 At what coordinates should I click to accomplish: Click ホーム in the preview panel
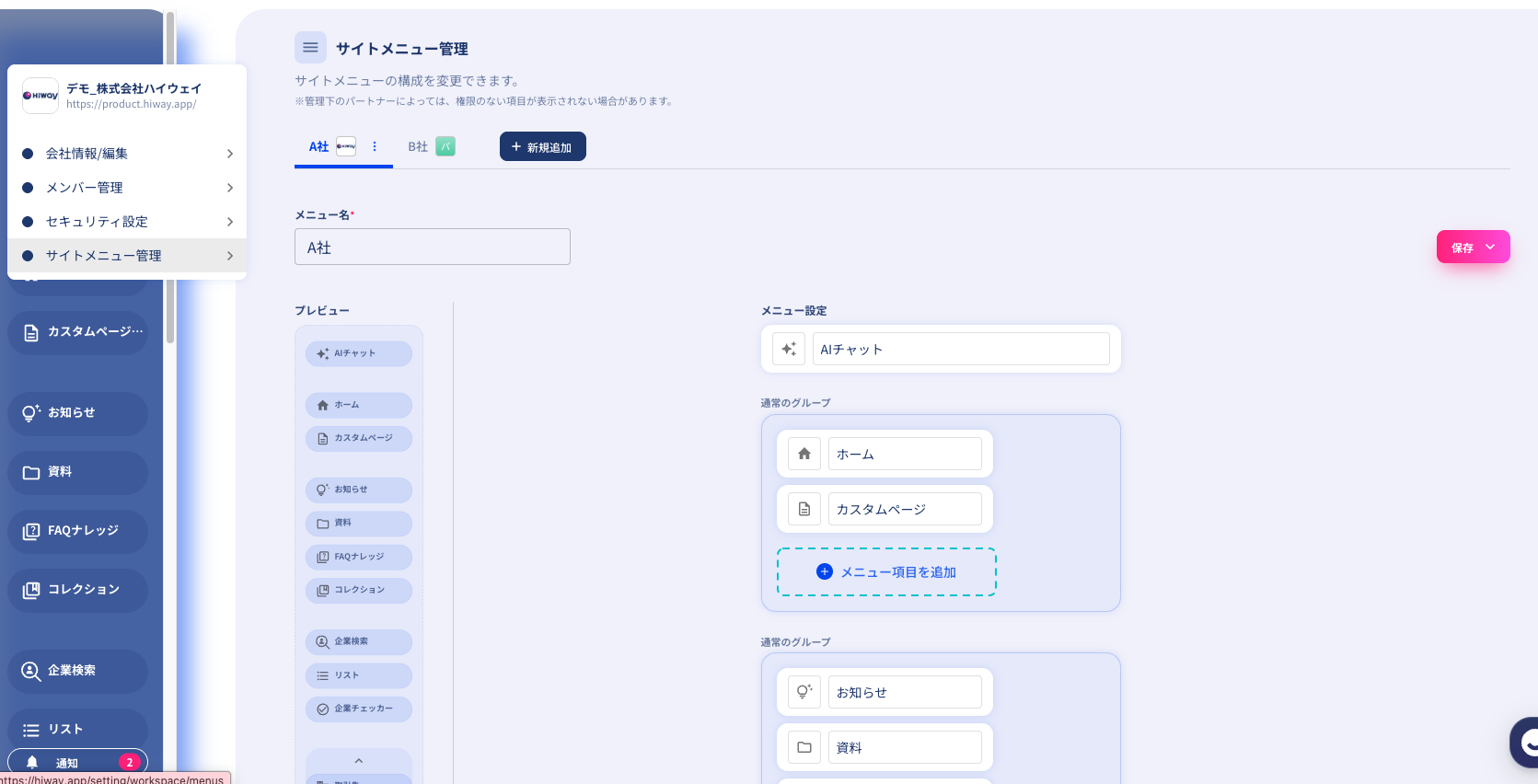[359, 405]
